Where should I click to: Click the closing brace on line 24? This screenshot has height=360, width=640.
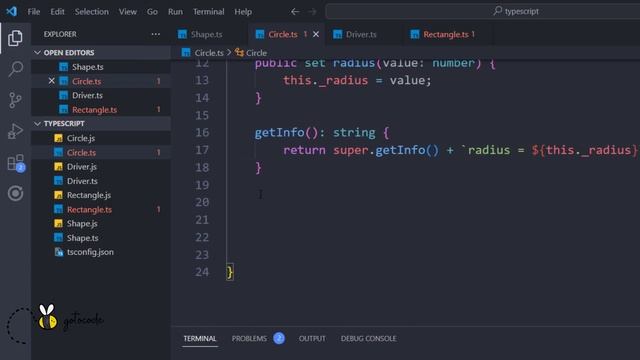(230, 272)
